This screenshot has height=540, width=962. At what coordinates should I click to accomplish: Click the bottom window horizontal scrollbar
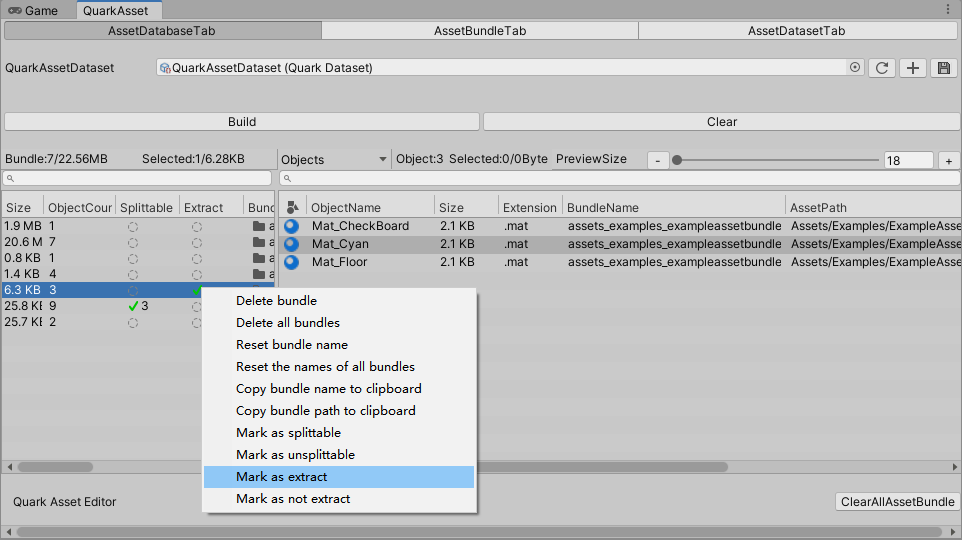(x=479, y=531)
